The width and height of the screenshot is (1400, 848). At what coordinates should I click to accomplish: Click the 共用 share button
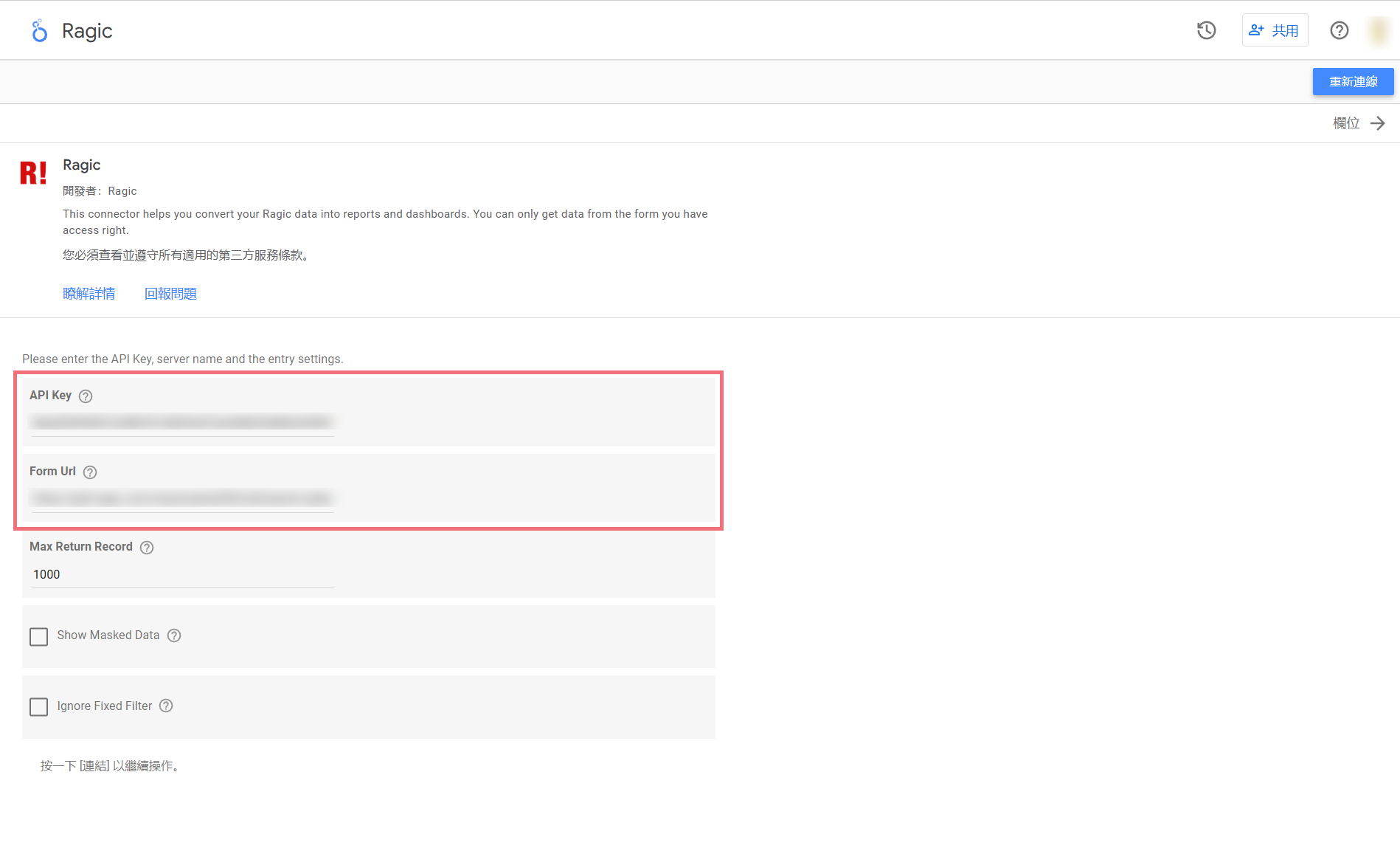coord(1275,30)
